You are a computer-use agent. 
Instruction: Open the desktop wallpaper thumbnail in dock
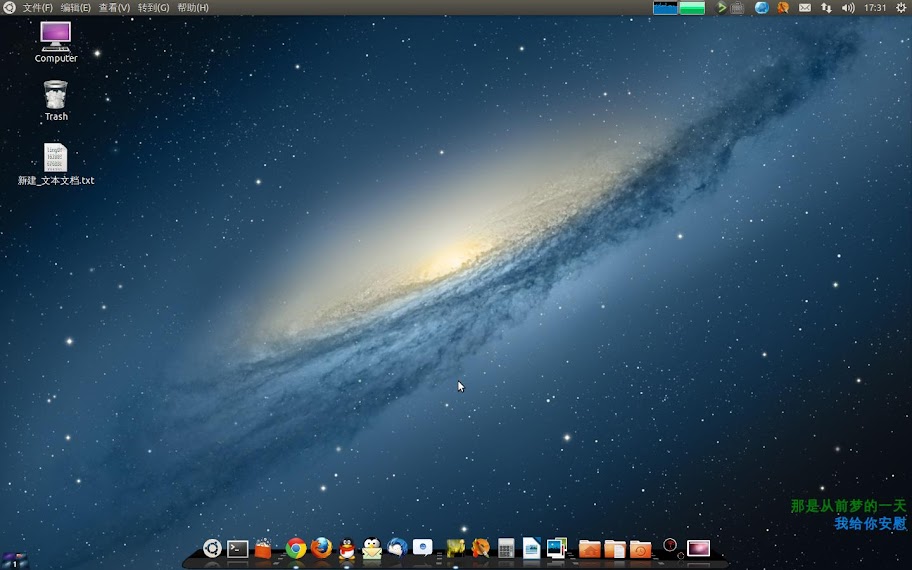(x=699, y=548)
